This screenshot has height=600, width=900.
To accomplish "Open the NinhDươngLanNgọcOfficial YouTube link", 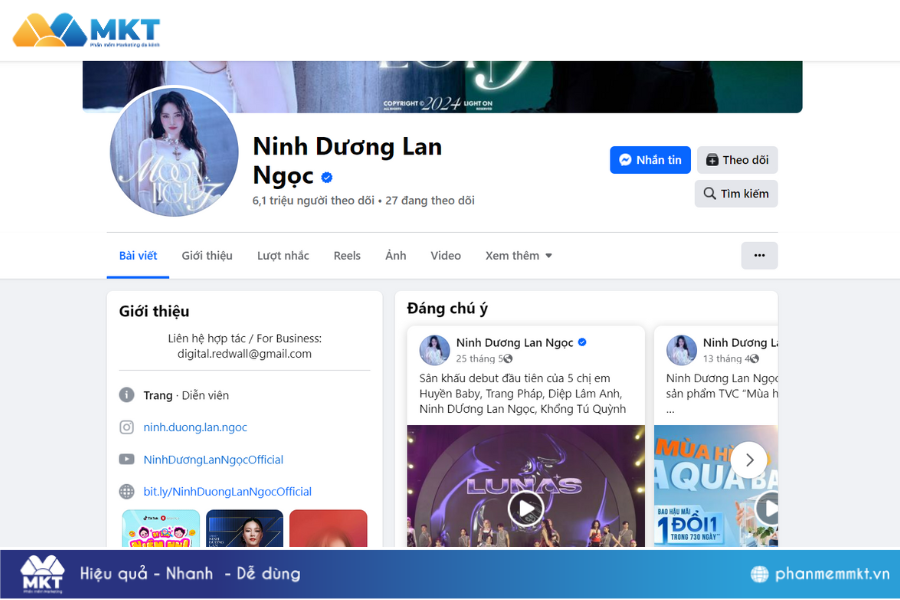I will click(x=214, y=459).
